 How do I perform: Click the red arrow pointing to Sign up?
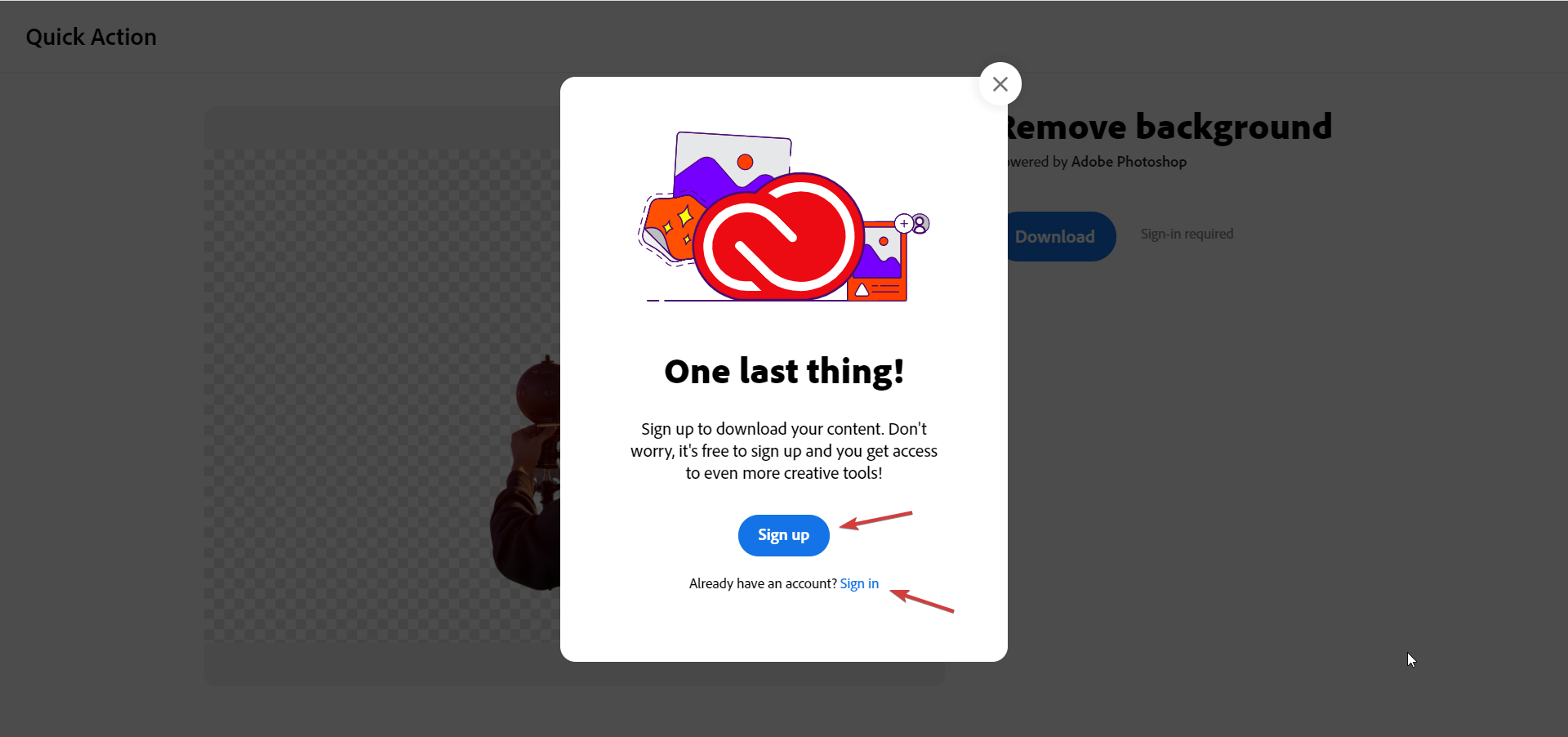(x=875, y=520)
